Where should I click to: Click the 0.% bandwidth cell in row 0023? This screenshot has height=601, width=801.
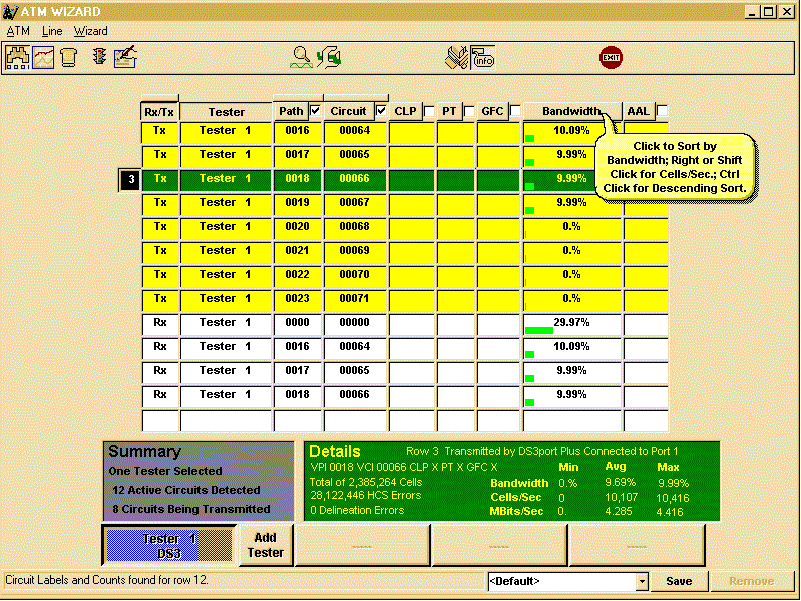572,300
